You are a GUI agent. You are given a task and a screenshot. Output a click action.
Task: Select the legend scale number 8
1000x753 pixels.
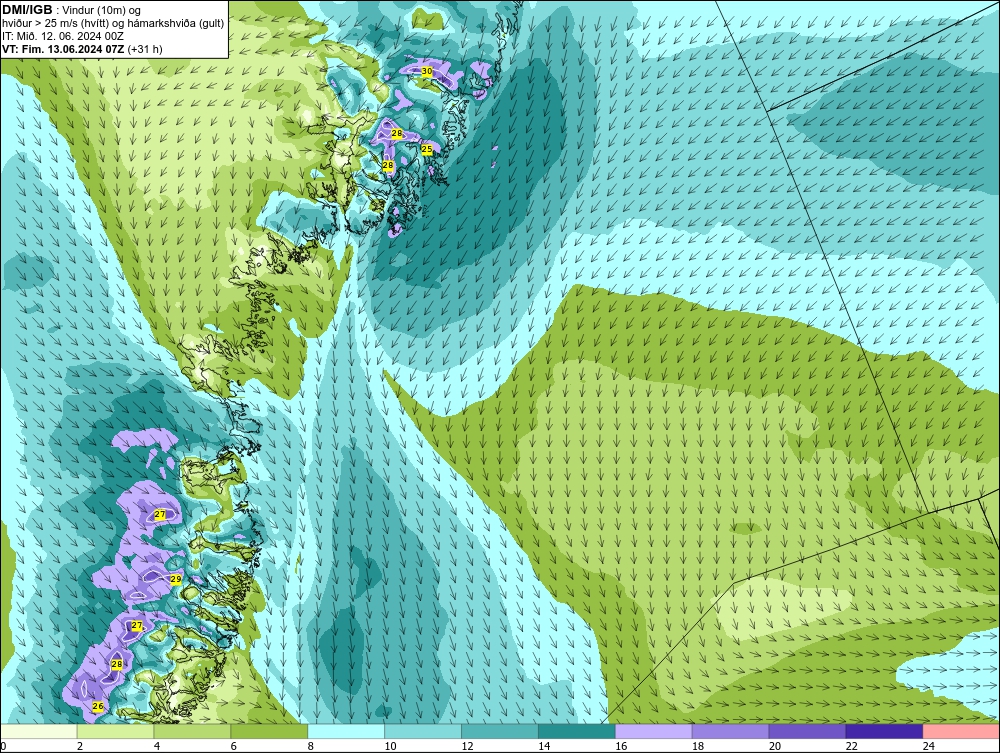click(x=311, y=746)
